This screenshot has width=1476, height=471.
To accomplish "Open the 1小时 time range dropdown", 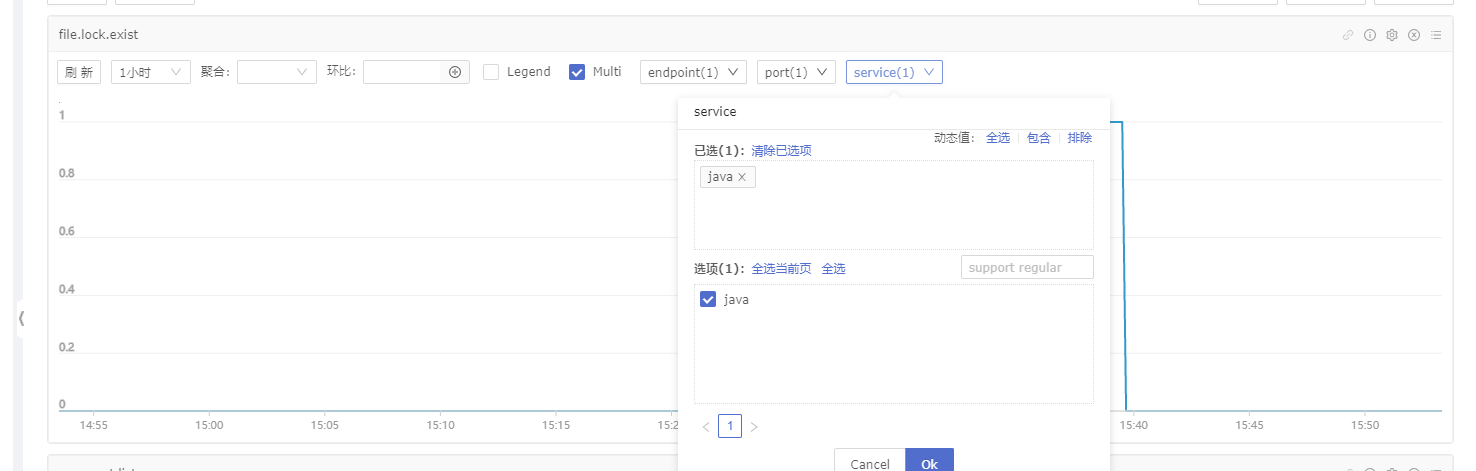I will point(150,72).
